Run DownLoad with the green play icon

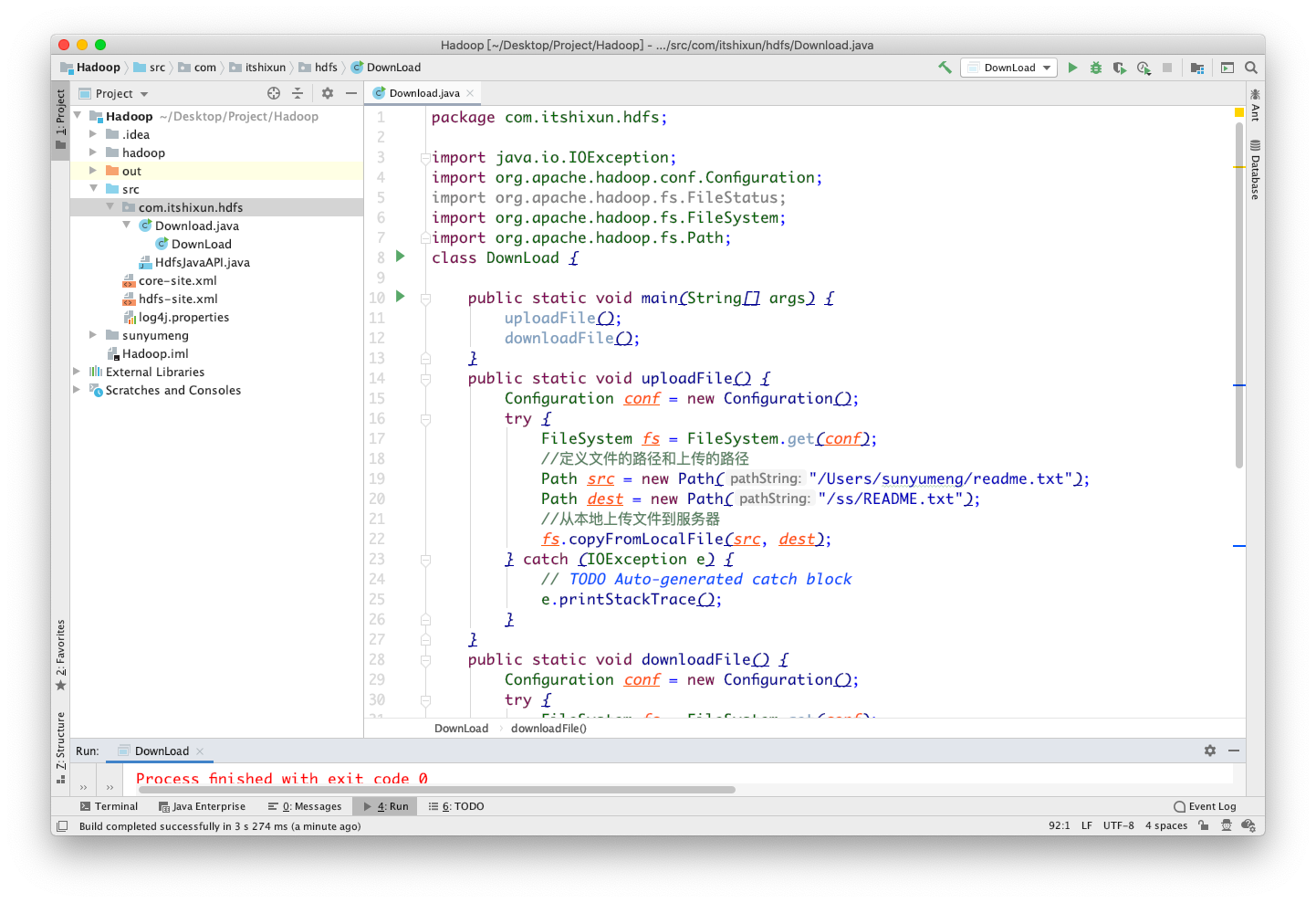(x=1073, y=68)
